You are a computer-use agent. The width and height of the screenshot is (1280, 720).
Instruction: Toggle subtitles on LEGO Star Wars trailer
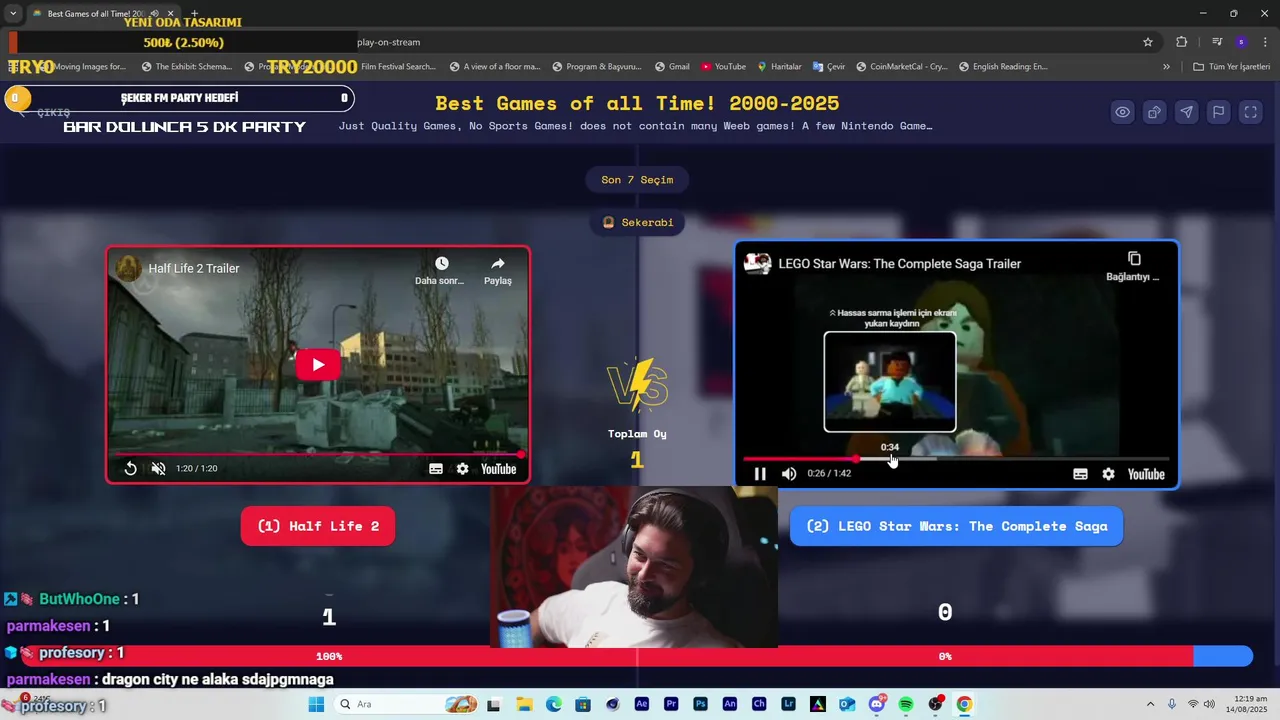[1080, 474]
